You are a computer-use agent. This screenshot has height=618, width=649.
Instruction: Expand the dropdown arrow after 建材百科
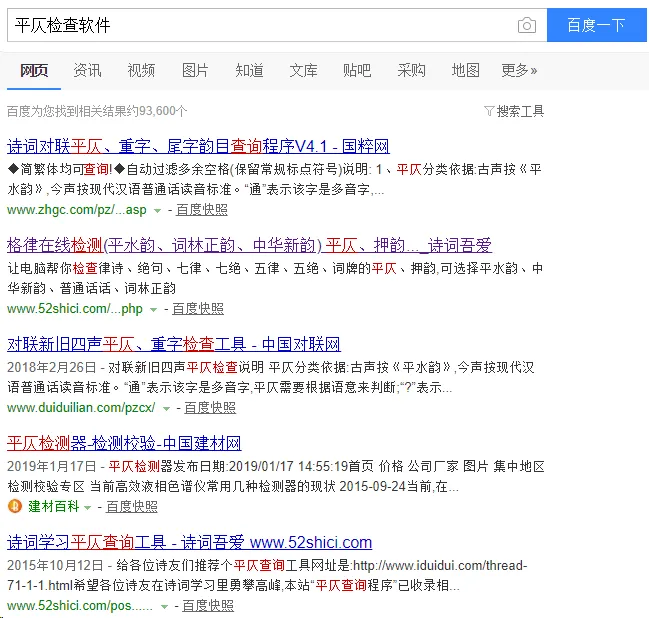click(87, 507)
